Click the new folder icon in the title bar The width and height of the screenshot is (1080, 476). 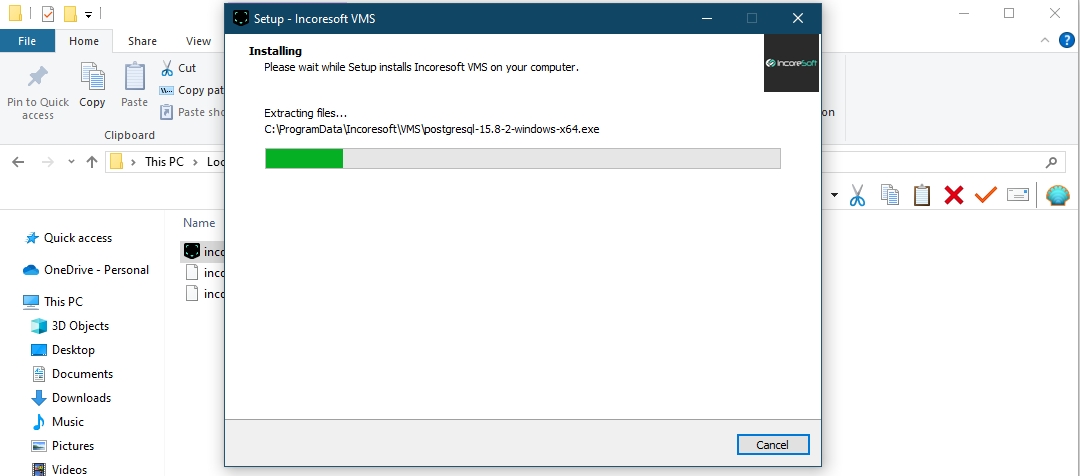click(x=70, y=13)
